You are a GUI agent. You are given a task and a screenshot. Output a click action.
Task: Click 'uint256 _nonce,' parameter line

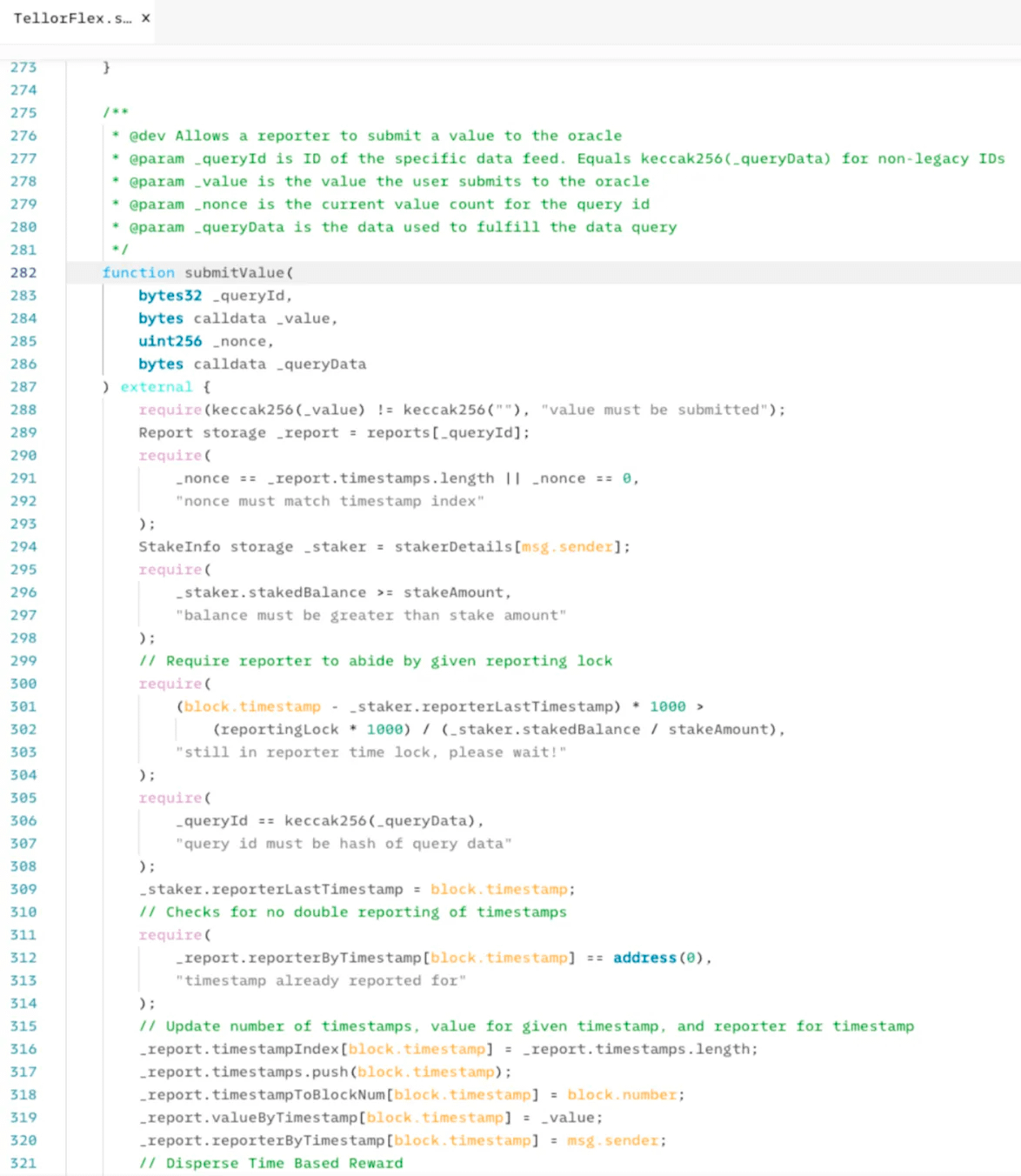pyautogui.click(x=206, y=341)
